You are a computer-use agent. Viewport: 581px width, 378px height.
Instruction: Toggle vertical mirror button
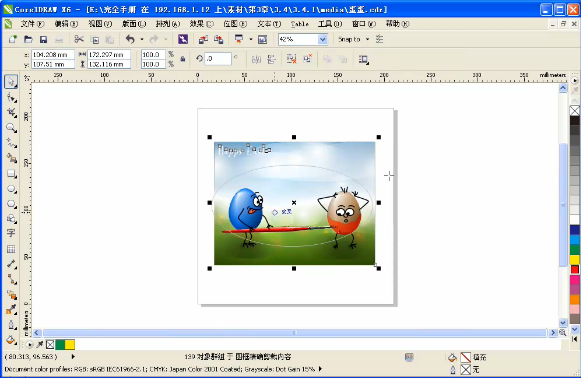(272, 59)
